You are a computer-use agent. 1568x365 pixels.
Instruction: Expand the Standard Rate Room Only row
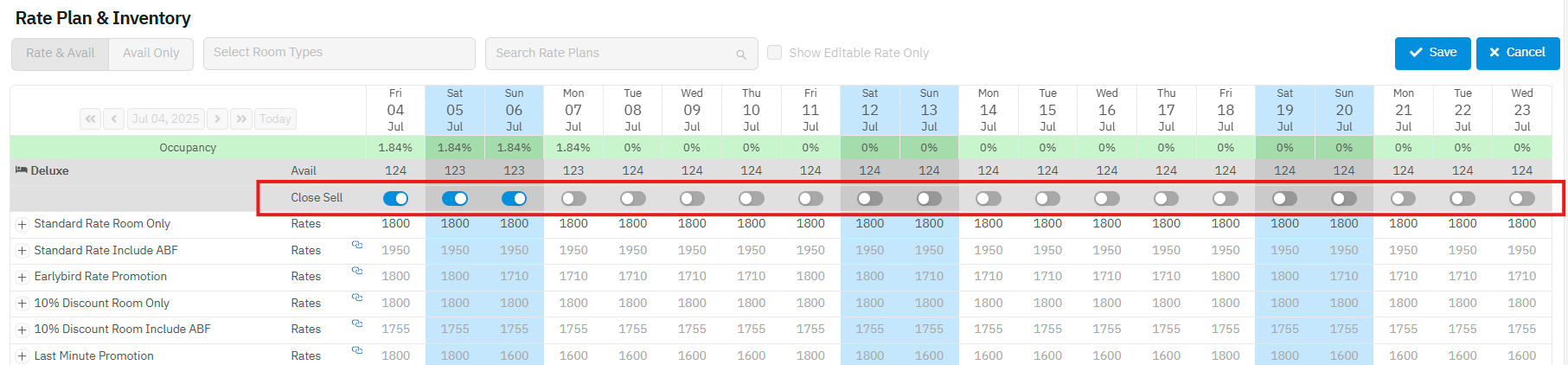22,225
